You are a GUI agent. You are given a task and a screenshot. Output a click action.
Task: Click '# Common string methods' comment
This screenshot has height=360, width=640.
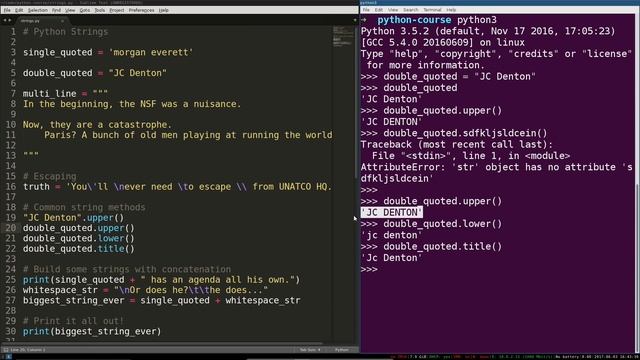[84, 207]
